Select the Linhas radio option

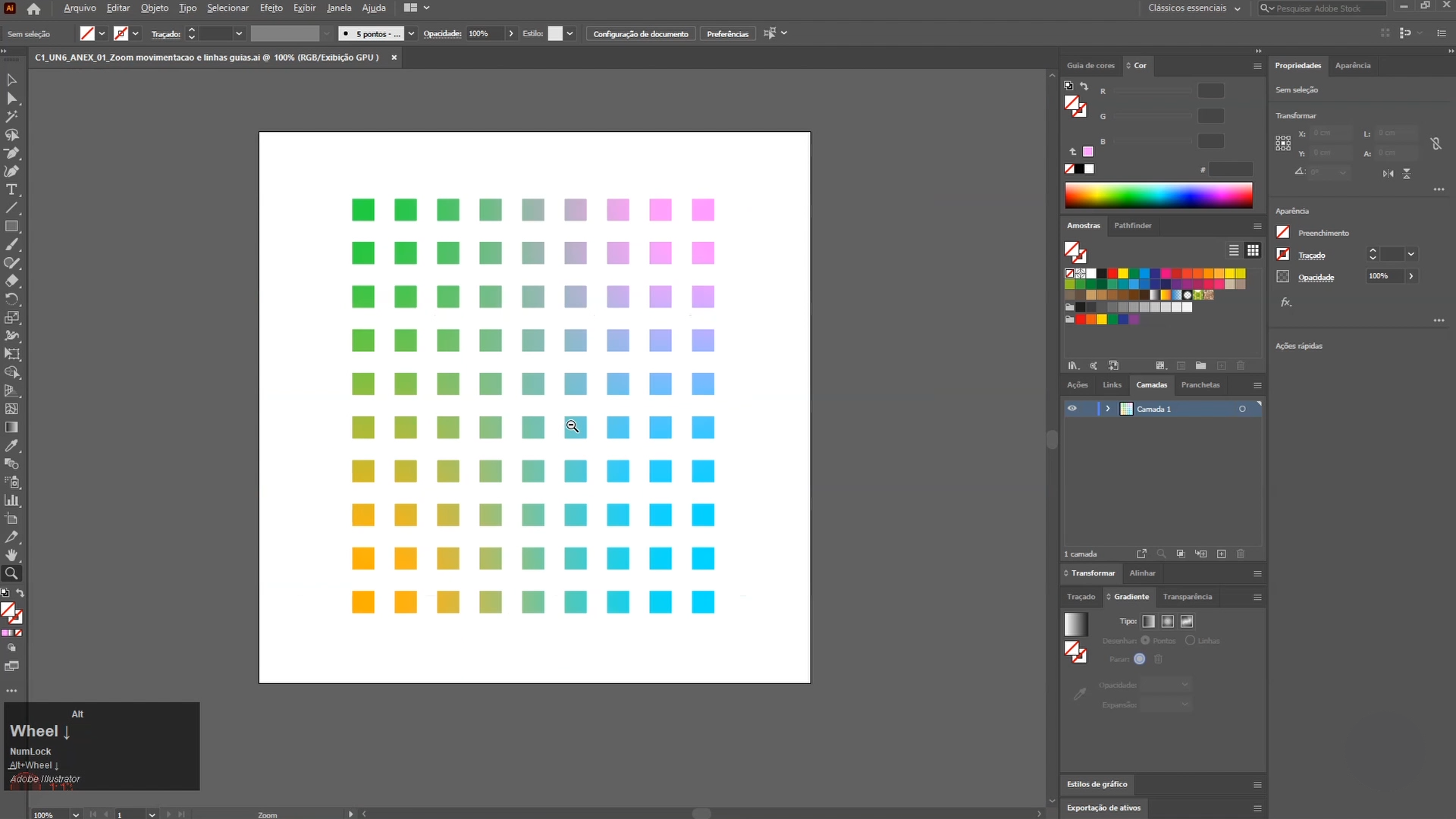click(x=1191, y=641)
